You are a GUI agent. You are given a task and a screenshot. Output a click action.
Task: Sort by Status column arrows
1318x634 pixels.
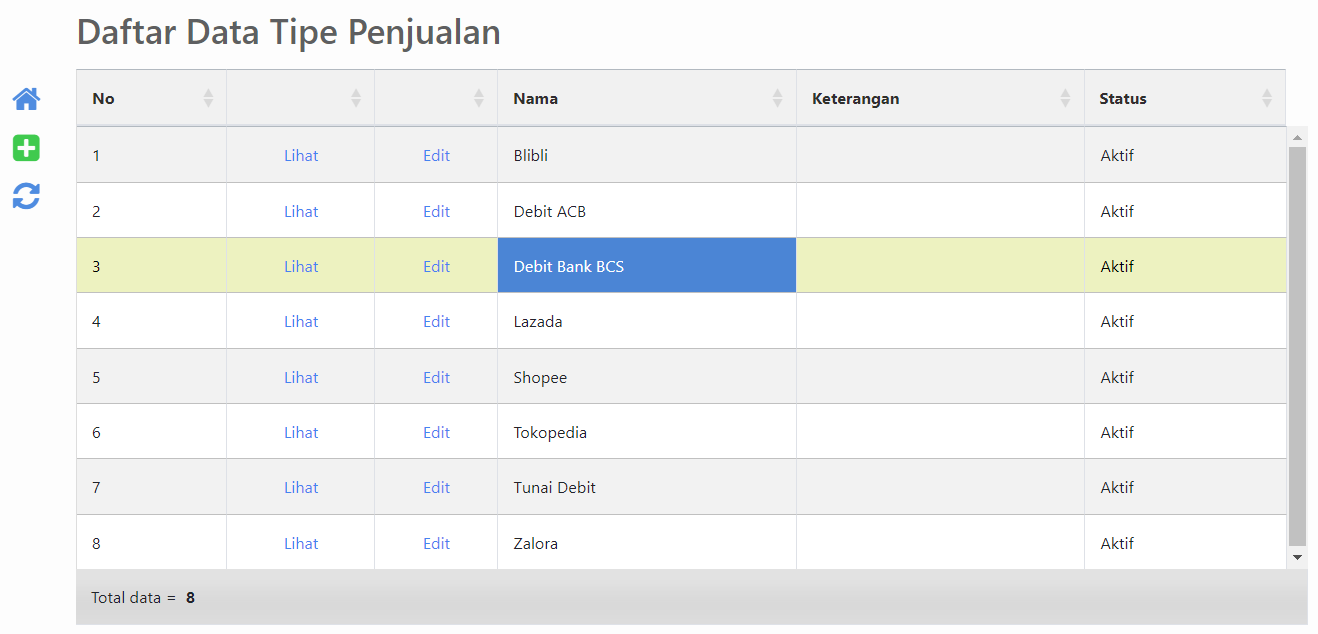click(x=1267, y=98)
